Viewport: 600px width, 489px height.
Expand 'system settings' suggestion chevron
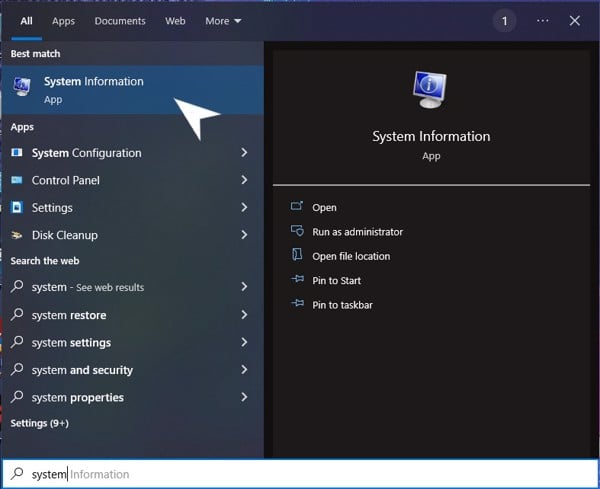(x=244, y=342)
